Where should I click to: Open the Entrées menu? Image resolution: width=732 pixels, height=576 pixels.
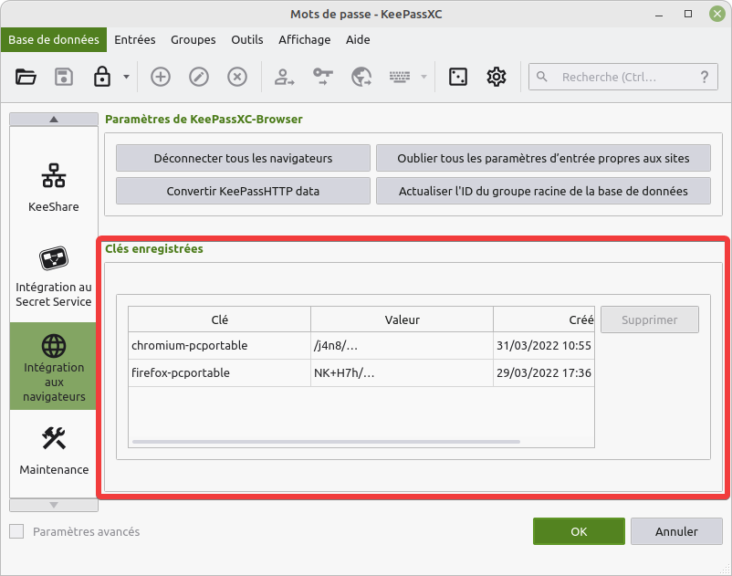135,40
